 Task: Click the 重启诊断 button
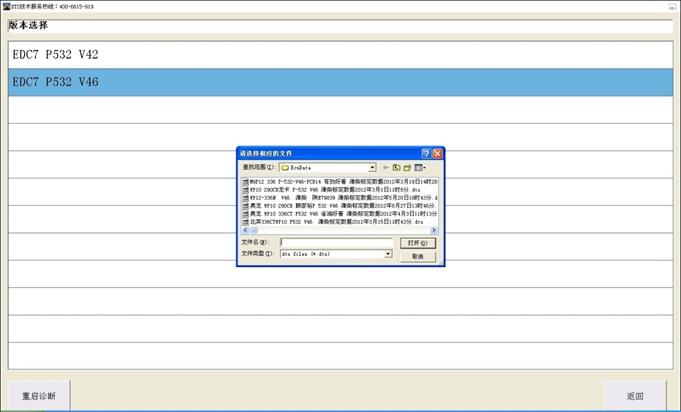[x=39, y=396]
